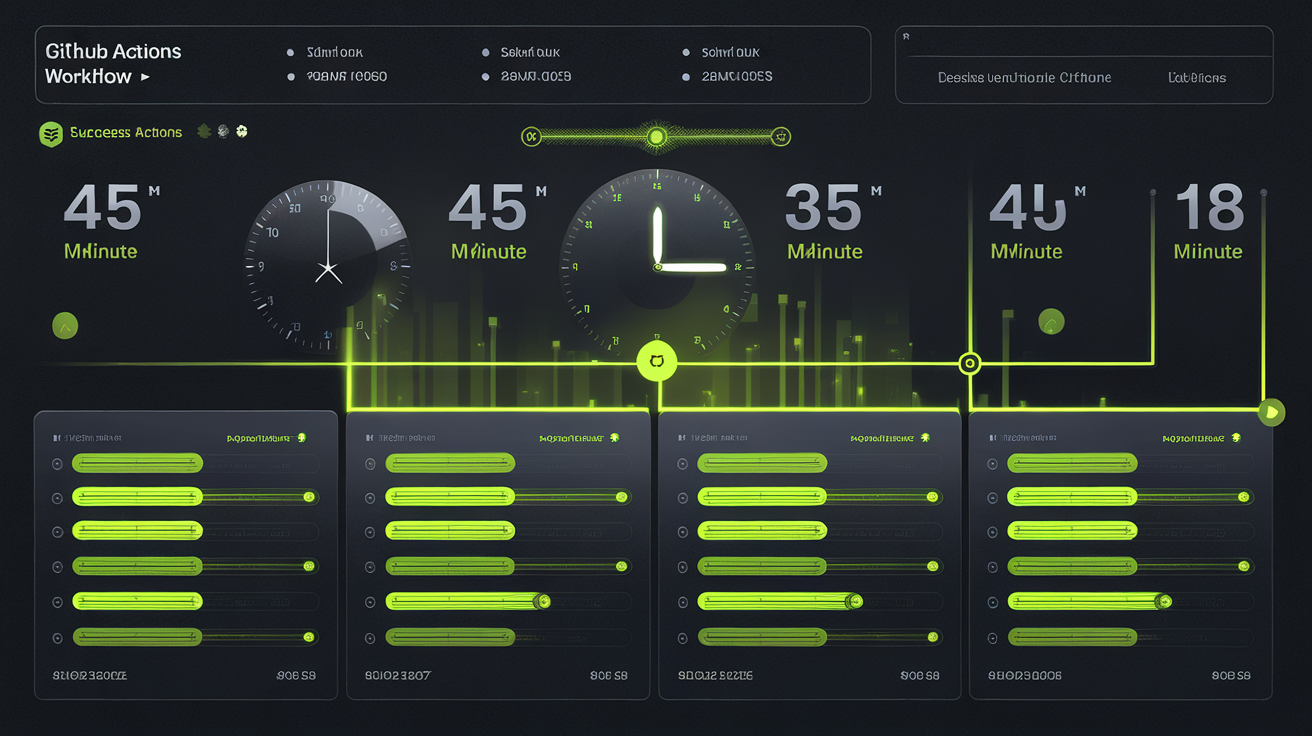
Task: Click the leftmost 45 minute duration stat
Action: point(110,221)
